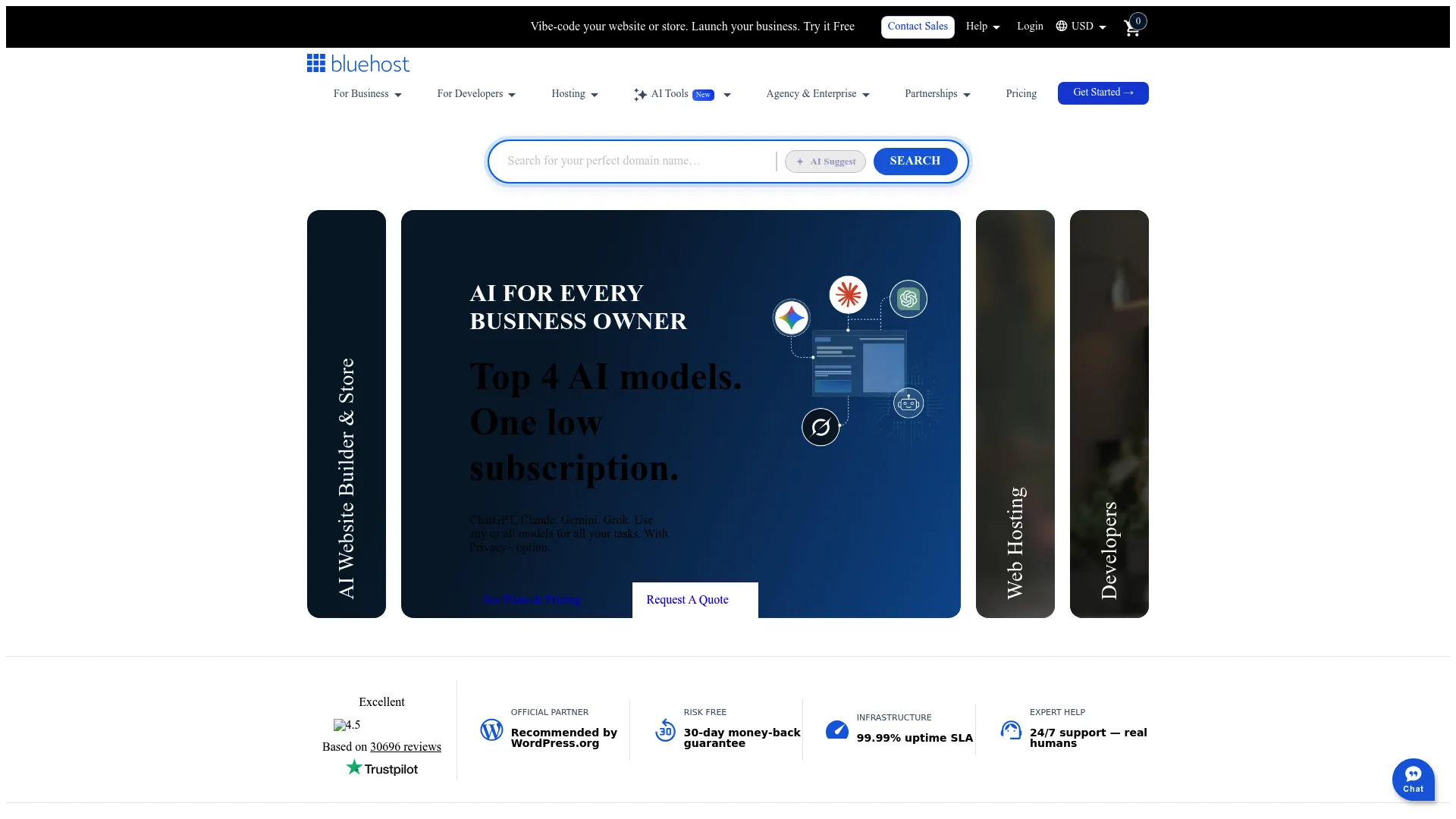Viewport: 1456px width, 819px height.
Task: Expand the For Developers menu
Action: pyautogui.click(x=476, y=94)
